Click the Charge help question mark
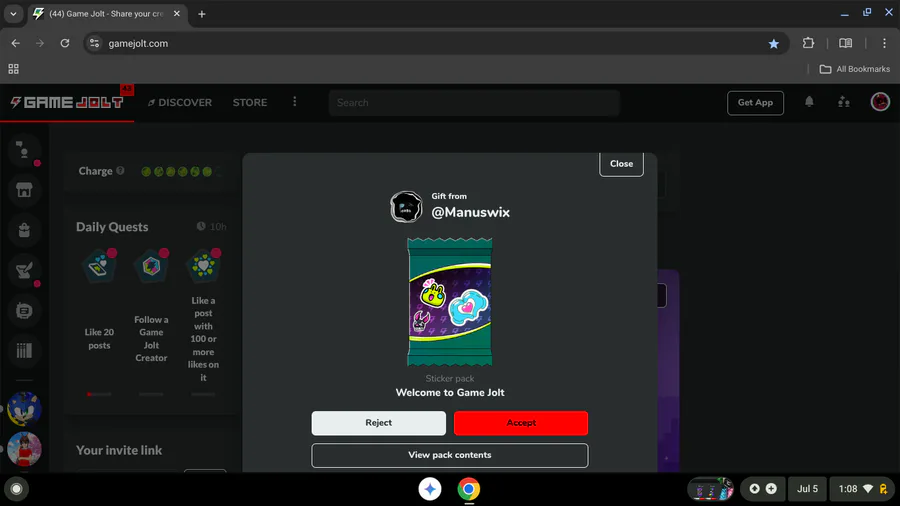Viewport: 900px width, 506px height. [x=120, y=170]
